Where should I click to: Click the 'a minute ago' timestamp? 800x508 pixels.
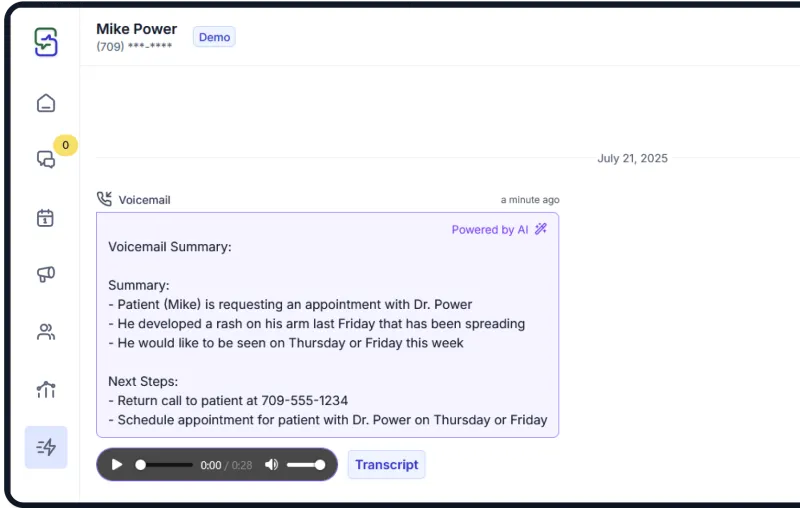point(530,199)
